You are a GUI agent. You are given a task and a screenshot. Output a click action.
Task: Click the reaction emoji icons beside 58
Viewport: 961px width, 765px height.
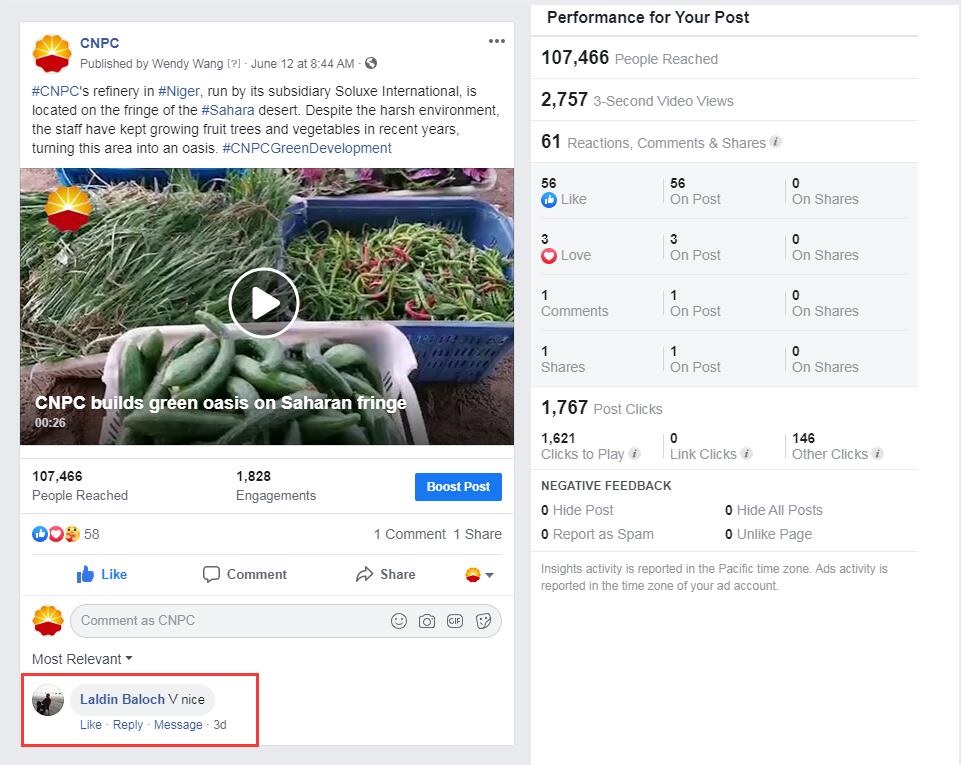(x=56, y=534)
